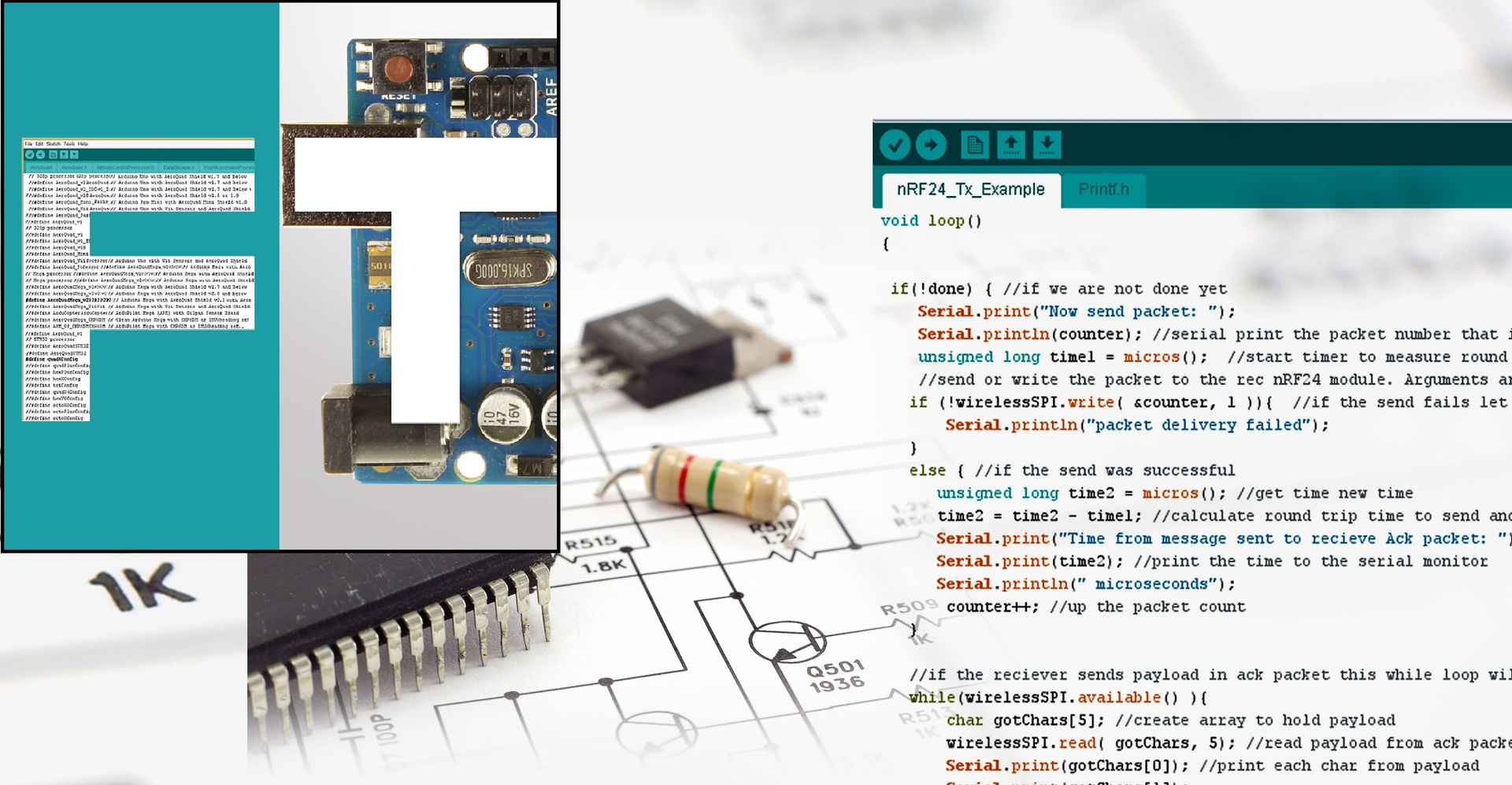The width and height of the screenshot is (1512, 785).
Task: Open the Sketch menu
Action: 53,144
